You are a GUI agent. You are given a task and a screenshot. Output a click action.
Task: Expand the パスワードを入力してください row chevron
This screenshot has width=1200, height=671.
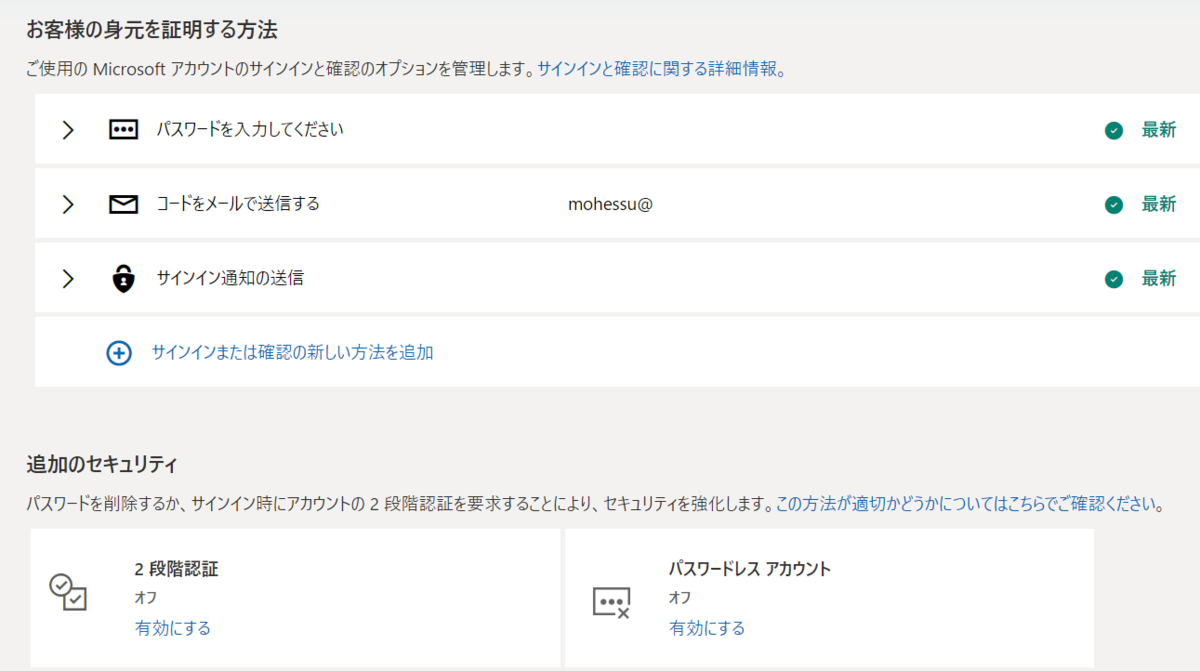tap(68, 130)
